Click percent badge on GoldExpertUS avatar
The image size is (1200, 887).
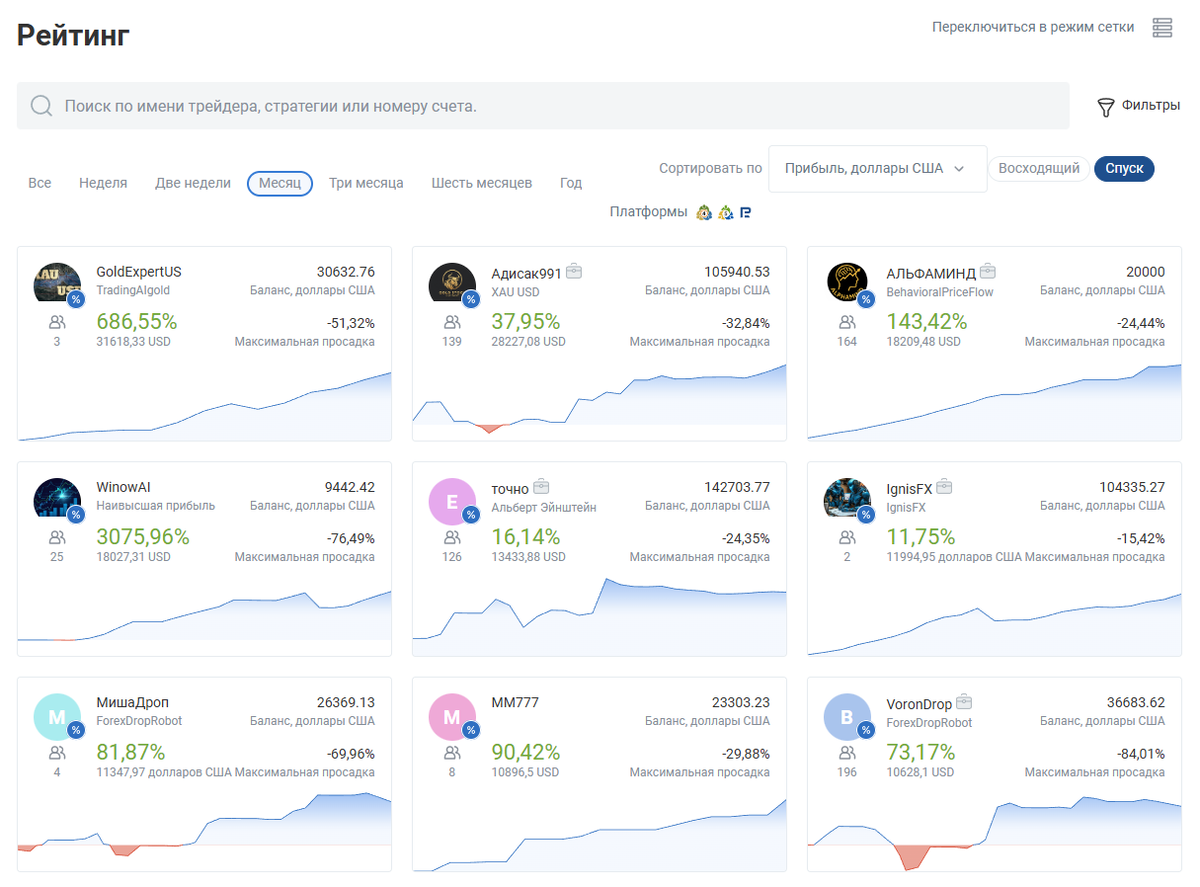click(76, 298)
